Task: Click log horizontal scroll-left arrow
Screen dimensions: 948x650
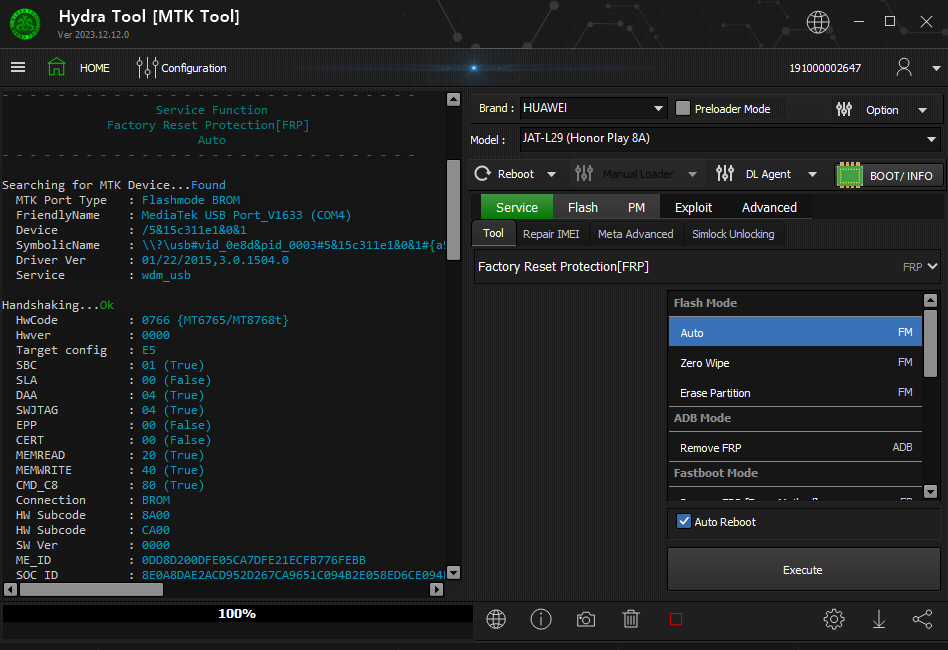Action: (x=10, y=589)
